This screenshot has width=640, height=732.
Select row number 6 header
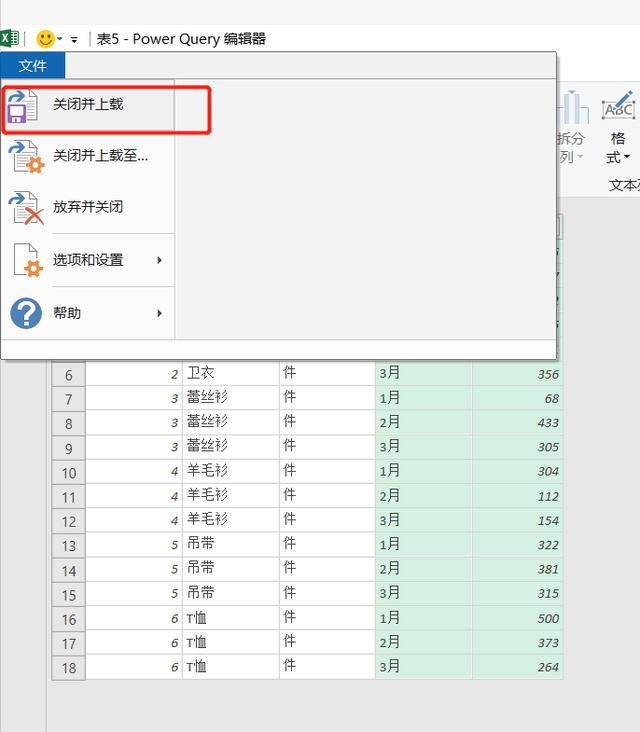point(69,375)
